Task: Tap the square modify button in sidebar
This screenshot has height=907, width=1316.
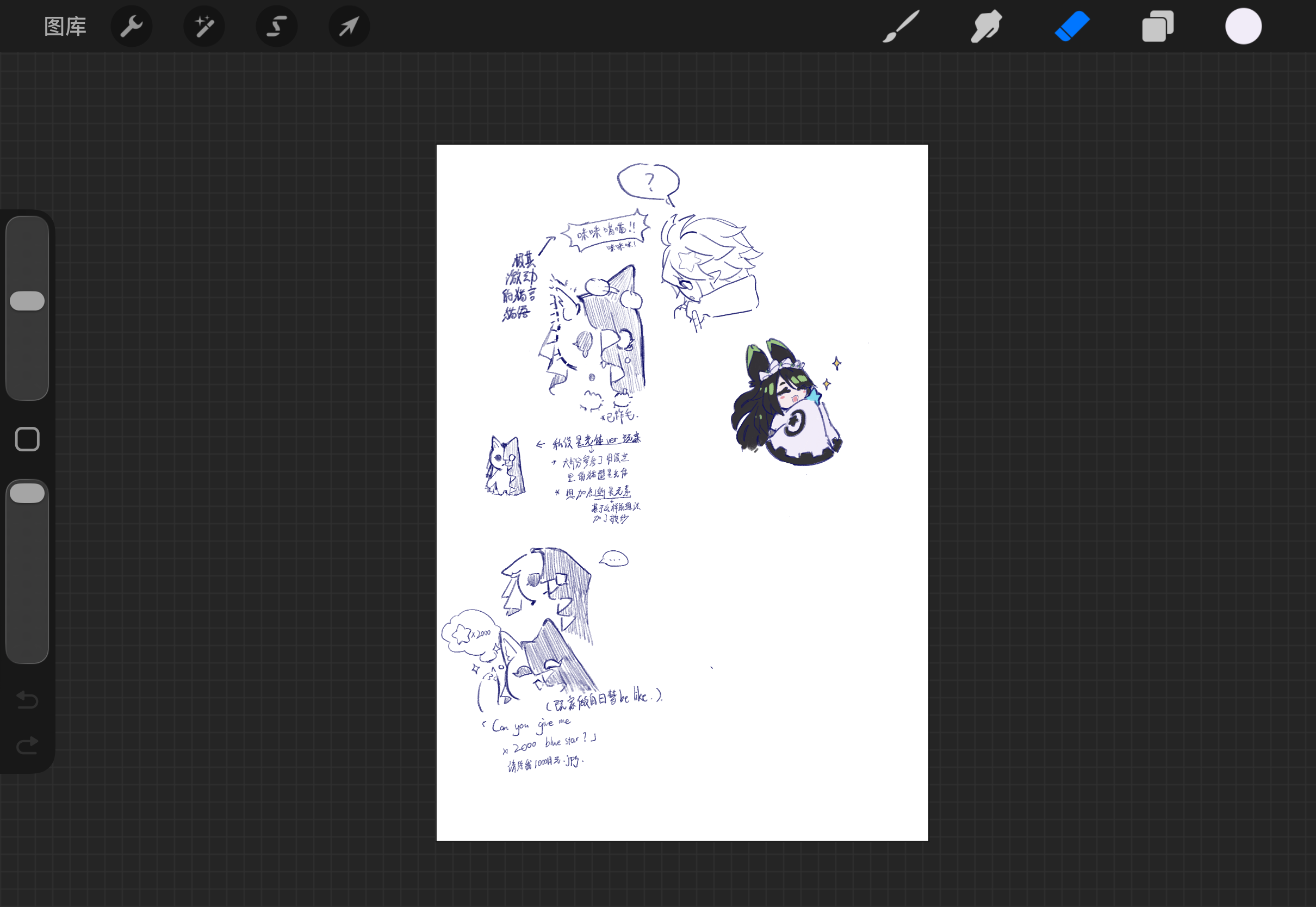Action: [x=27, y=439]
